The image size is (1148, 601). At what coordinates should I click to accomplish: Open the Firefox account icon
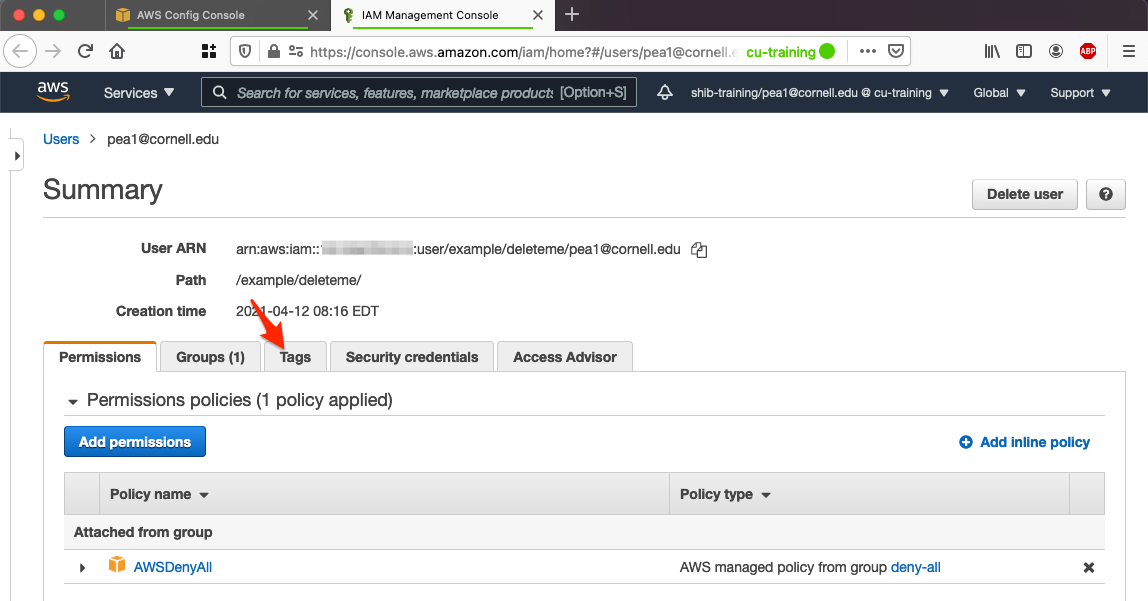(x=1056, y=51)
